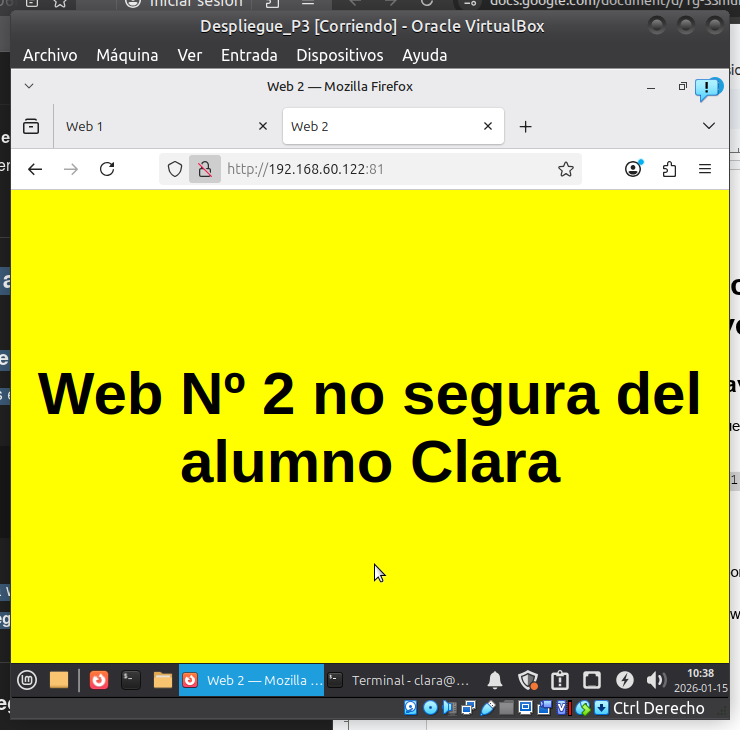Bookmark this page with the star icon

pos(566,169)
